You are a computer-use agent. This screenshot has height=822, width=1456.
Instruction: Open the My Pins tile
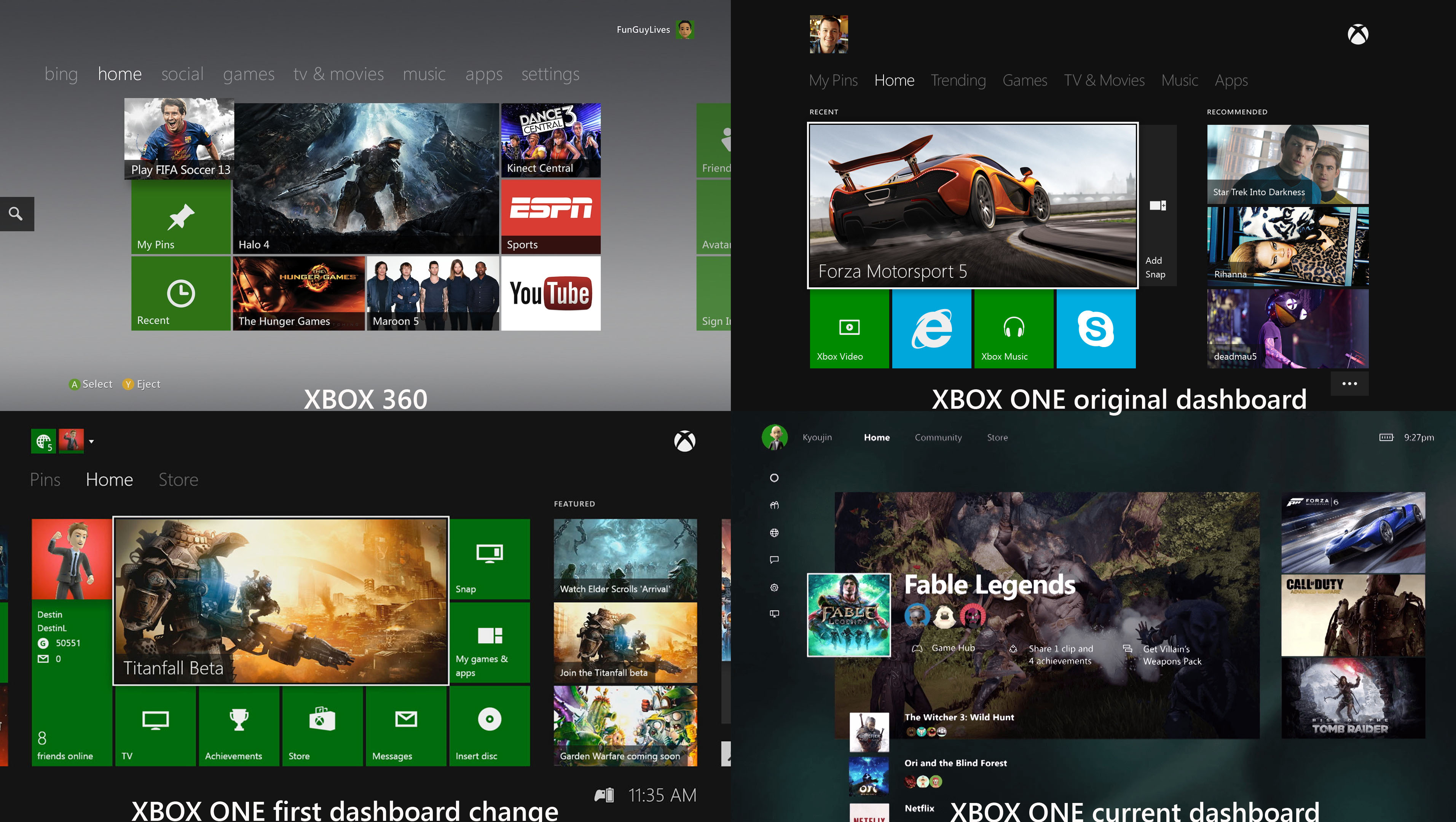(x=181, y=218)
